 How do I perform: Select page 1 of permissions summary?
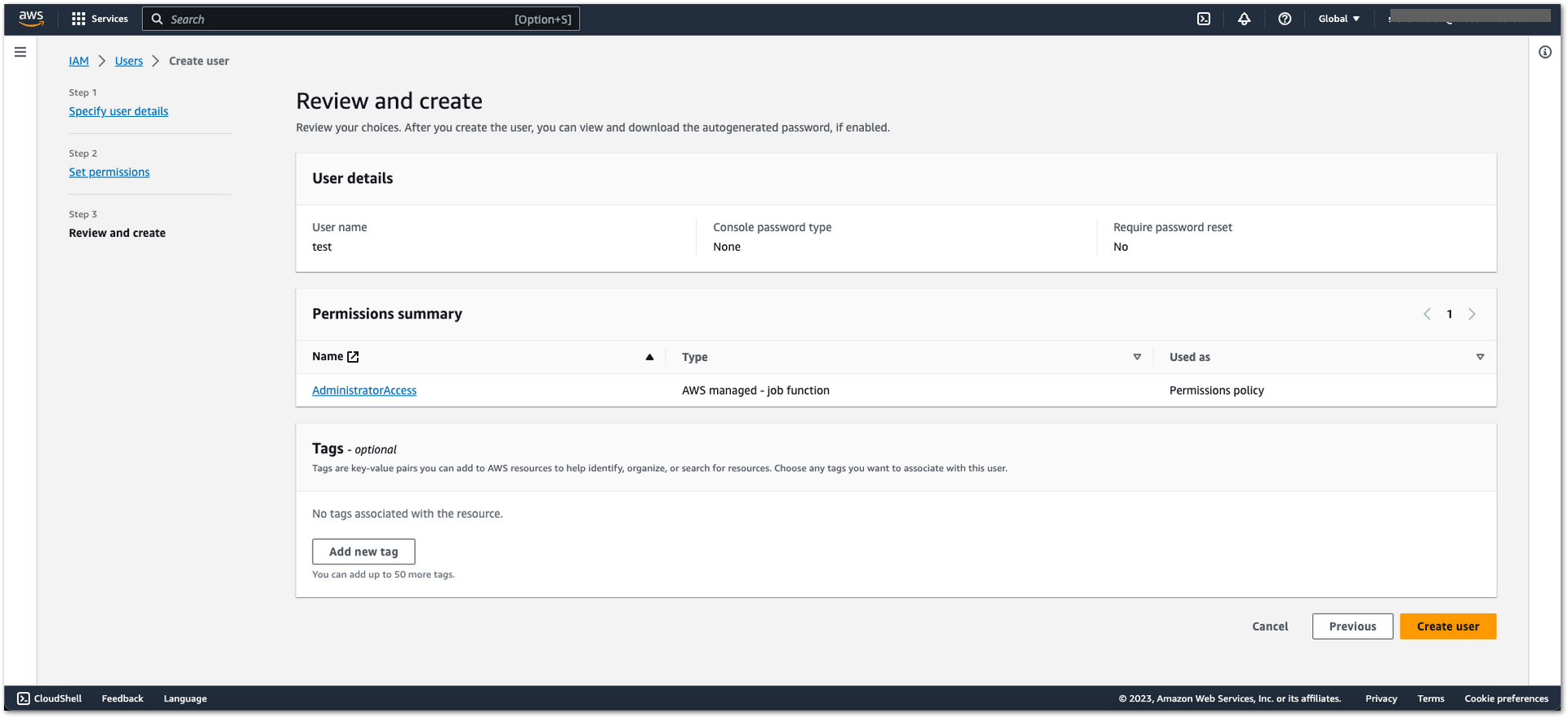[1450, 314]
